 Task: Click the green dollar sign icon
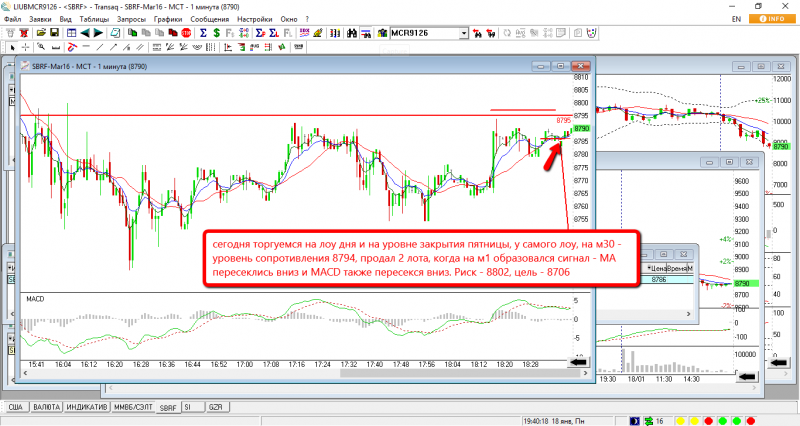tap(217, 33)
